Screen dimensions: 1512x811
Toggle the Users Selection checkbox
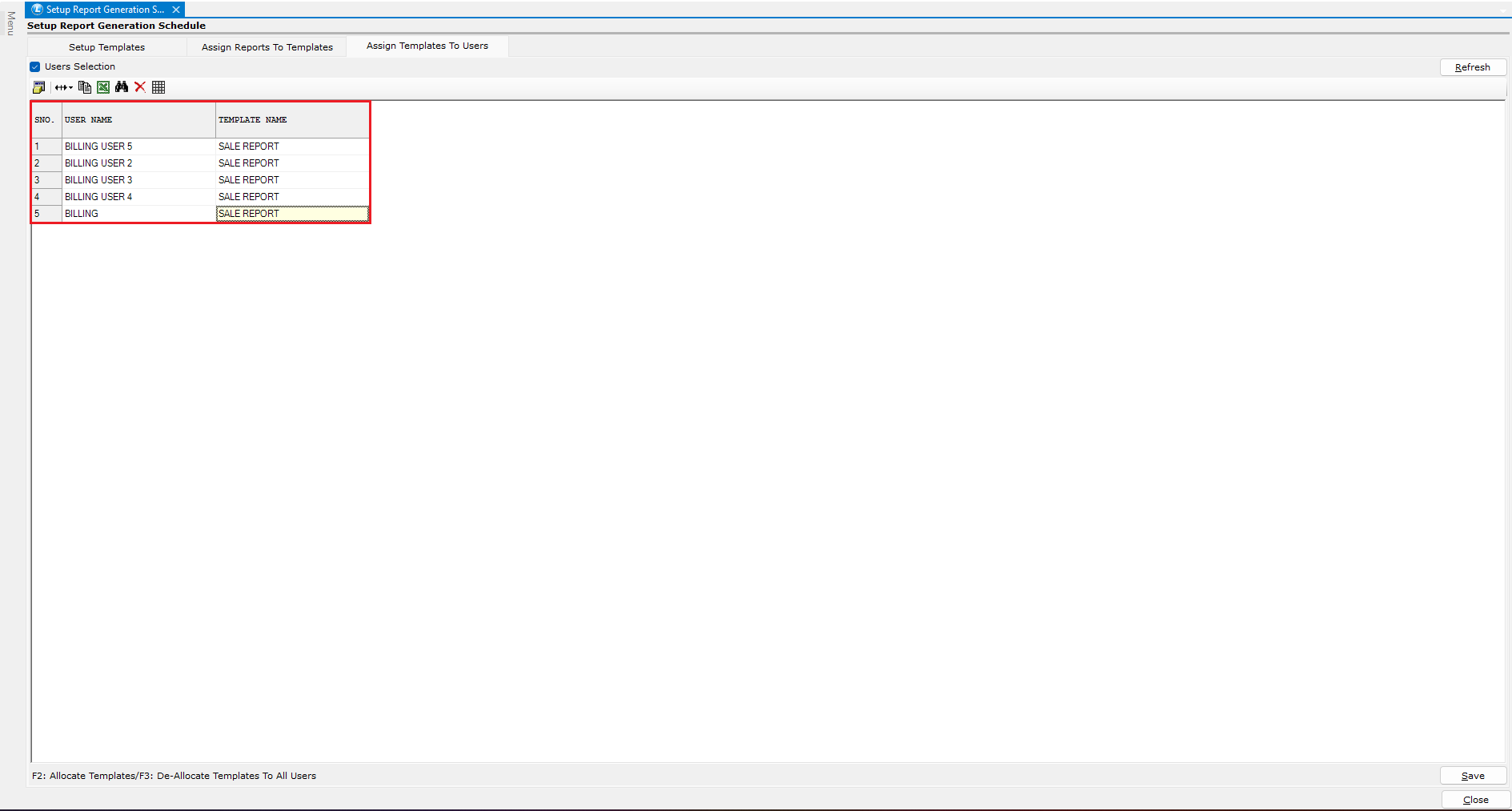35,67
